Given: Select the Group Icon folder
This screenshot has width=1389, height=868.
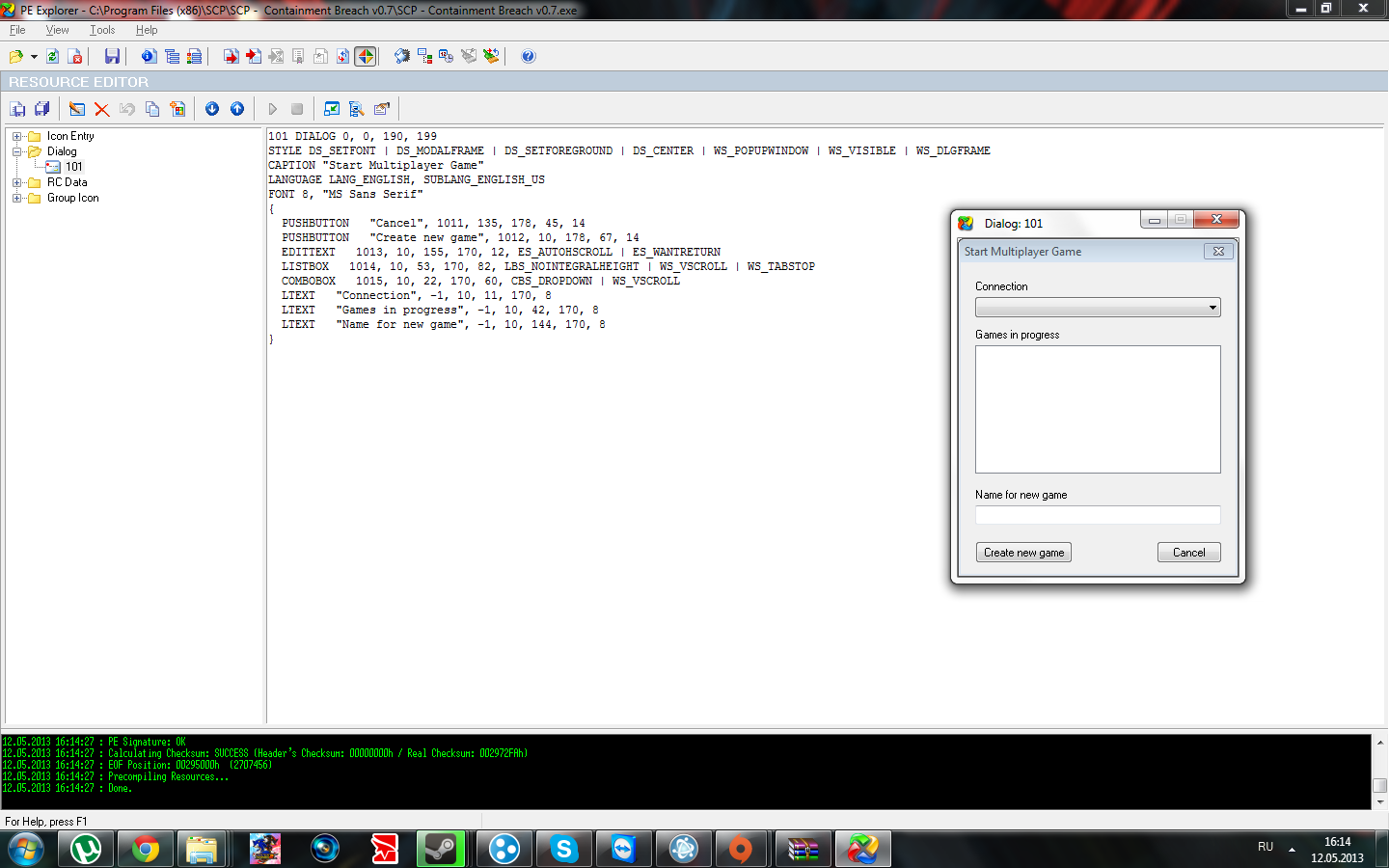Looking at the screenshot, I should pos(73,198).
